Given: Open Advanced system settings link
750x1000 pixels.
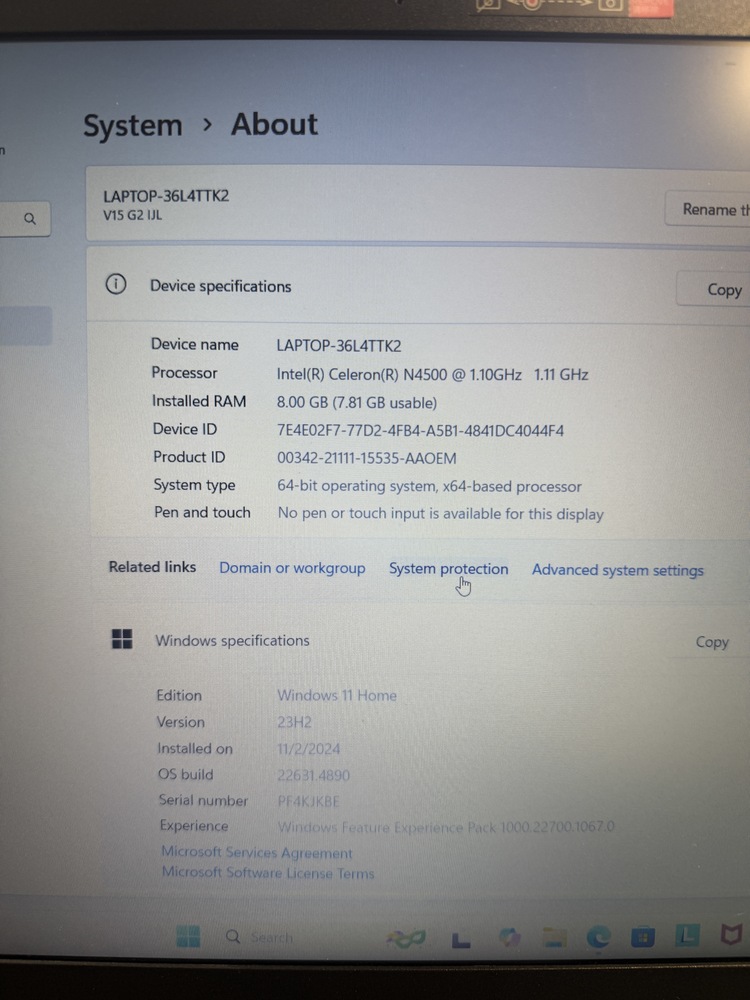Looking at the screenshot, I should [617, 570].
